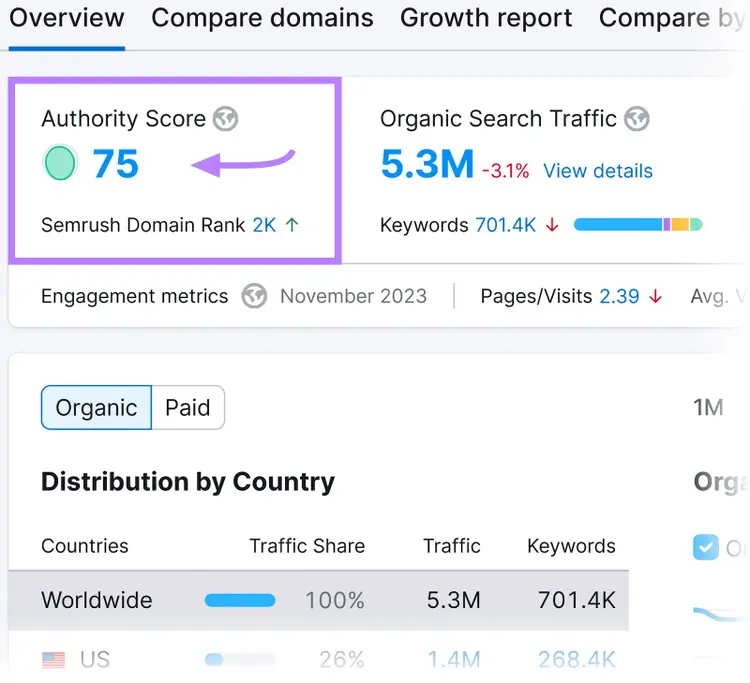Click the Worldwide traffic value 5.3M

[x=453, y=600]
